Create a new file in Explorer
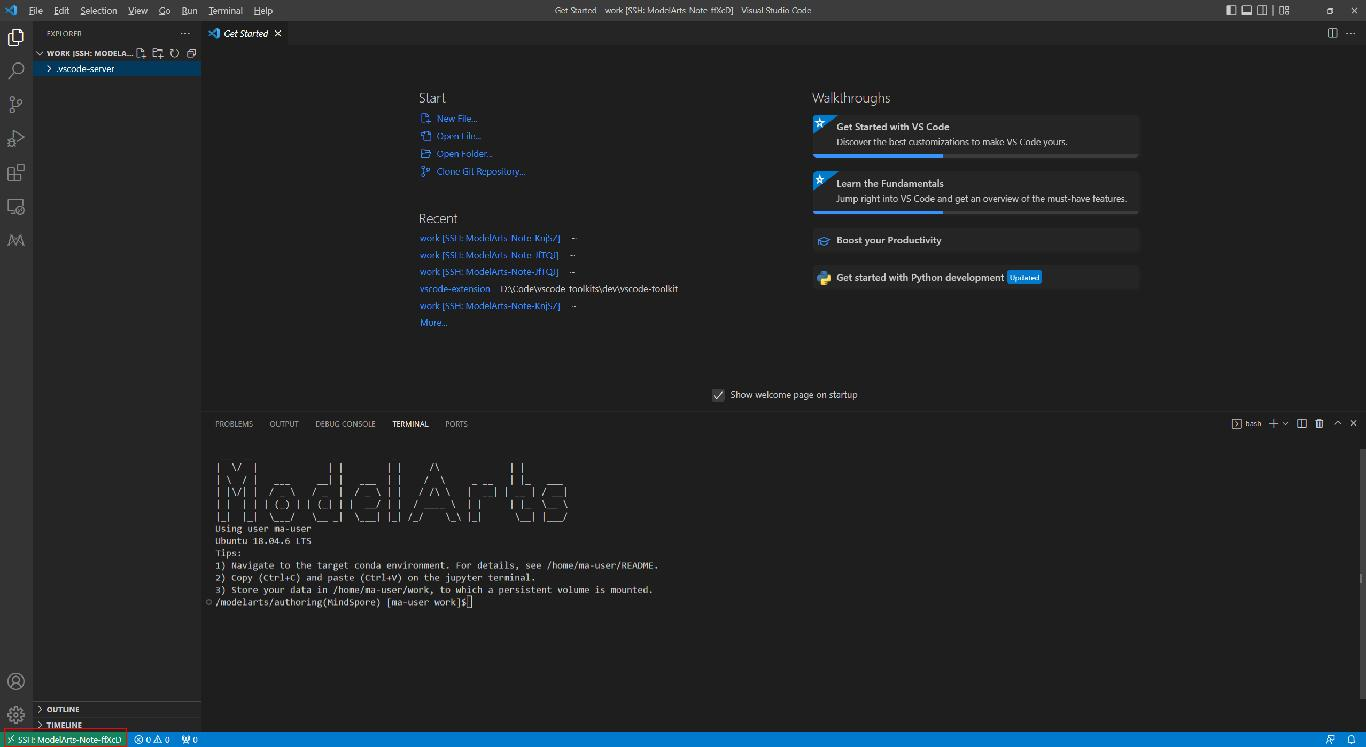 click(142, 53)
